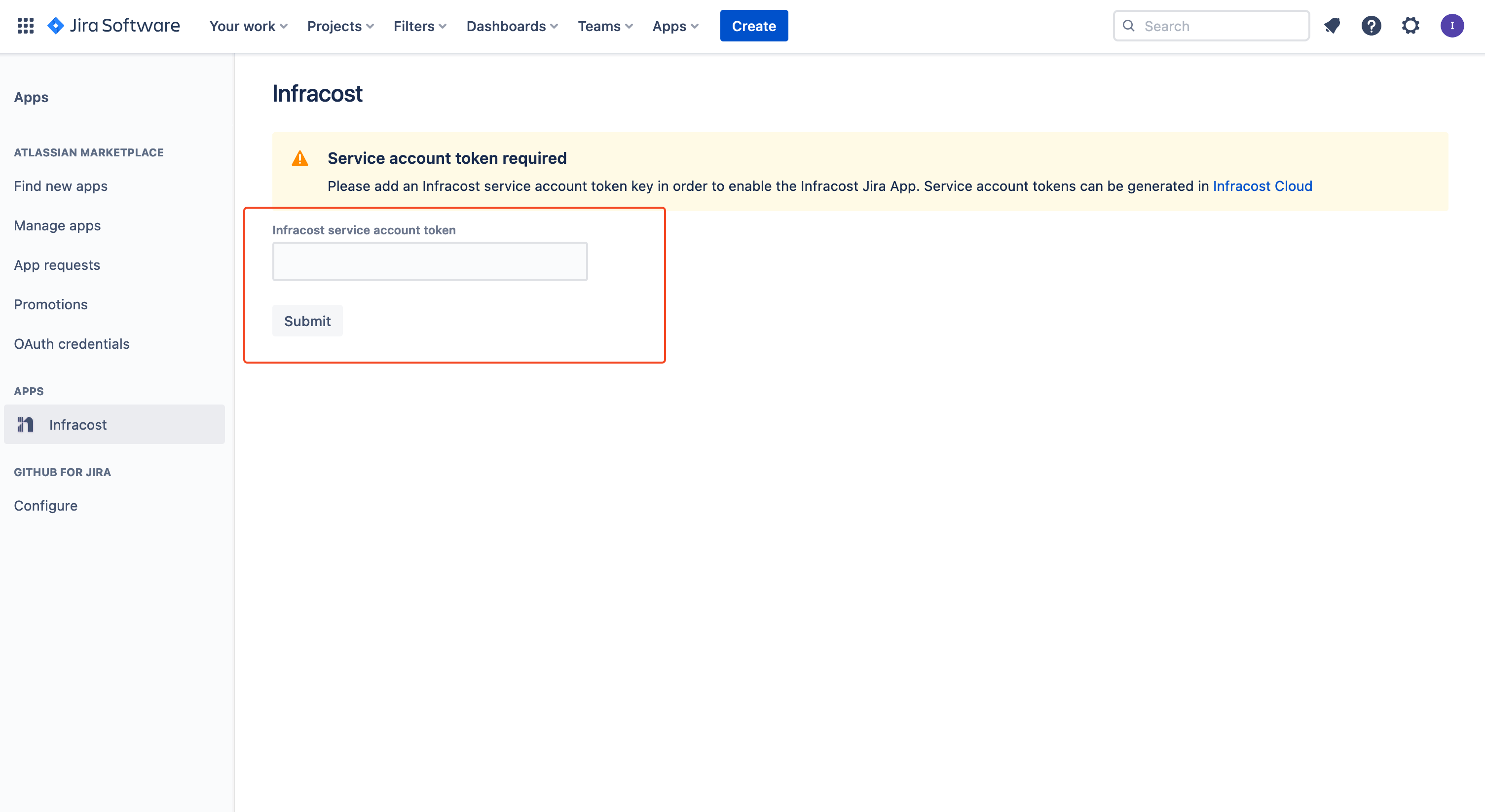This screenshot has height=812, width=1485.
Task: Click the Create button
Action: 754,26
